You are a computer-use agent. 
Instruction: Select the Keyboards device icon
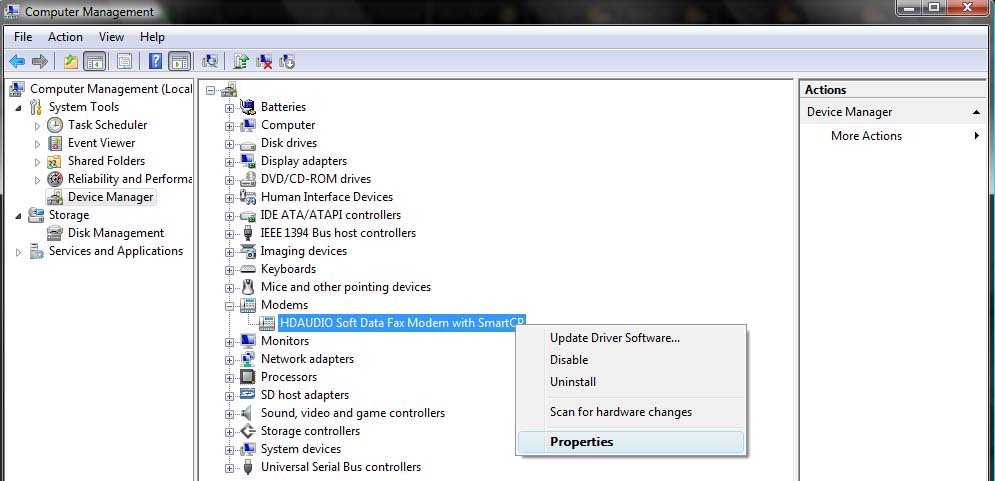click(247, 269)
